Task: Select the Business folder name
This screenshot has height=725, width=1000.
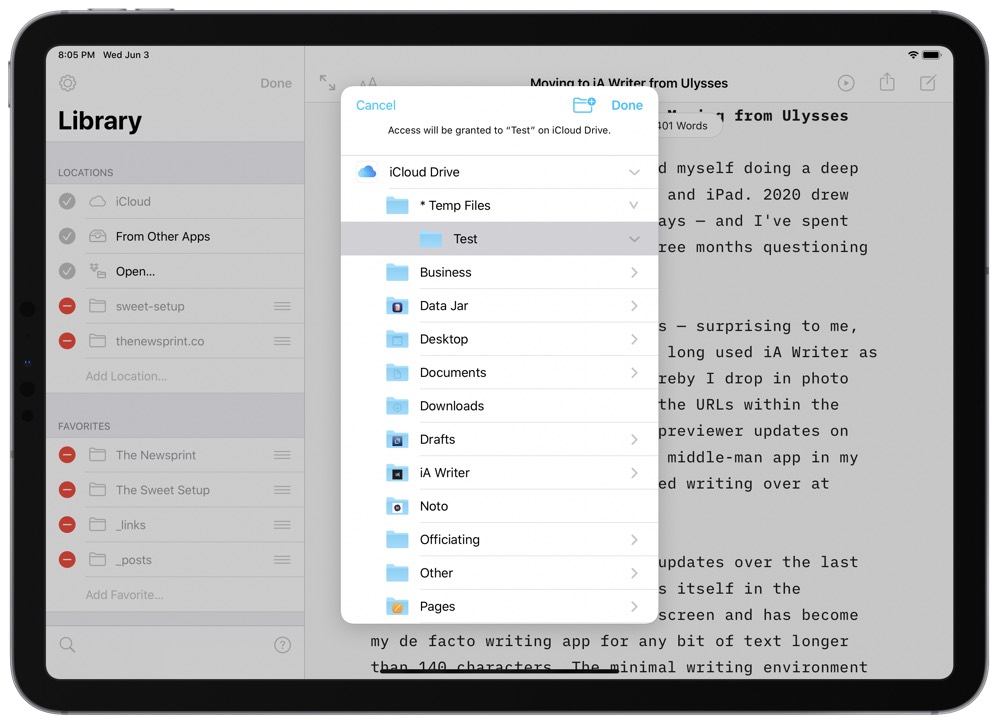Action: point(446,272)
